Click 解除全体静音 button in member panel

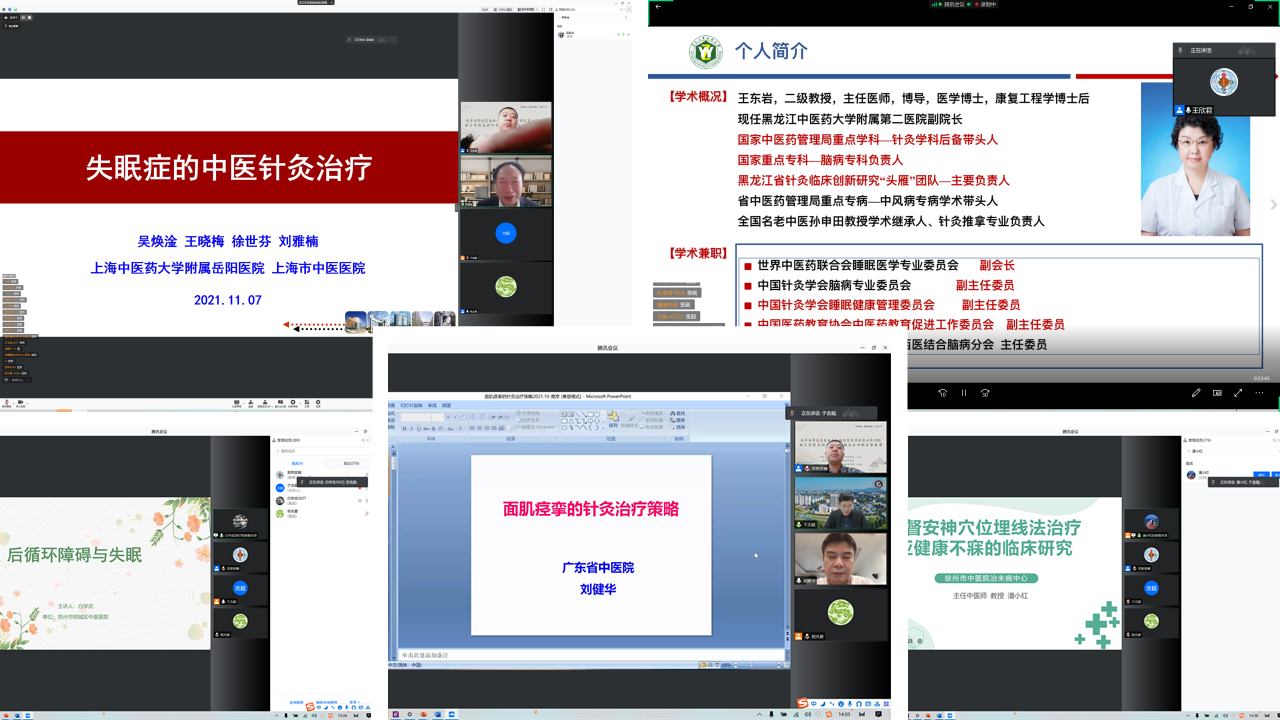point(326,702)
